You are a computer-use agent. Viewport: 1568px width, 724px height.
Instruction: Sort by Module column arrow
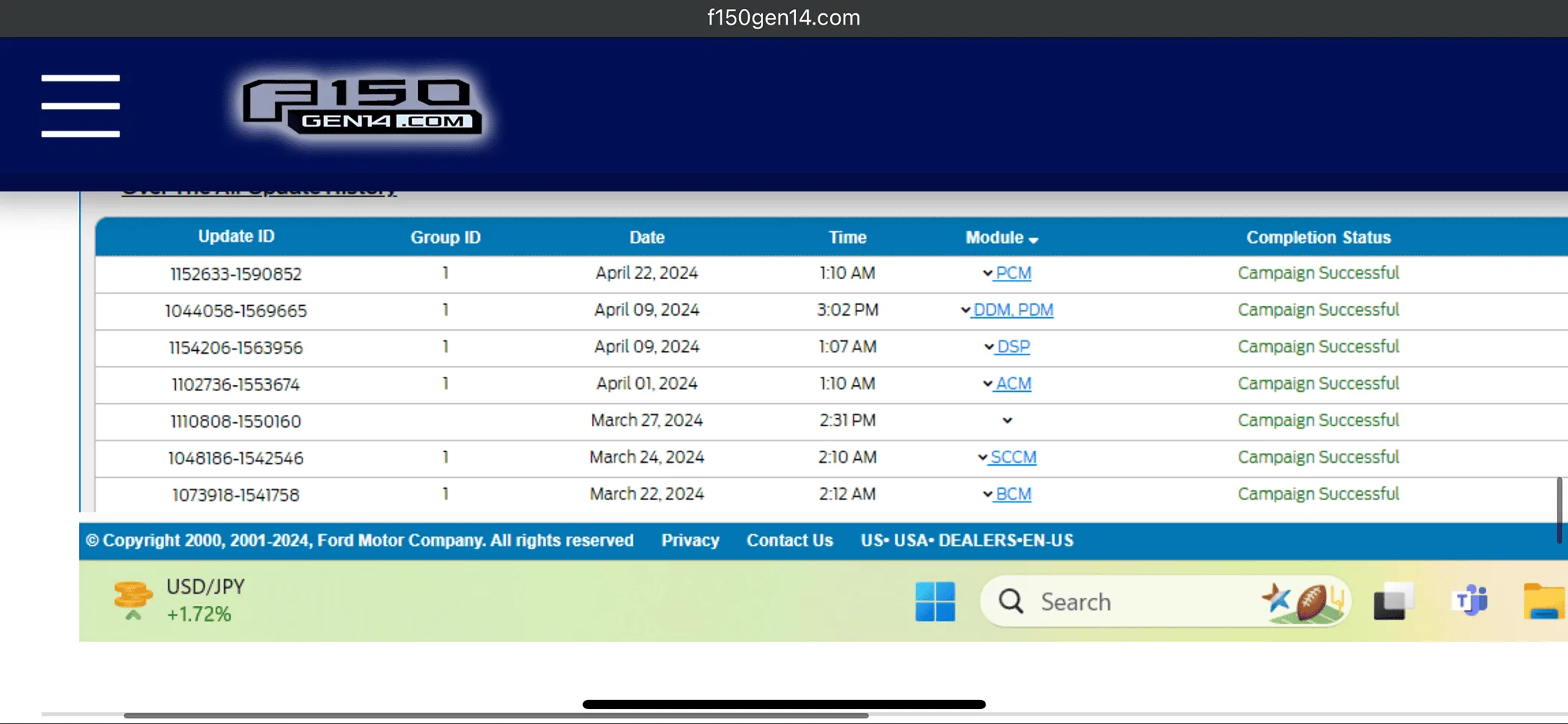[1033, 240]
